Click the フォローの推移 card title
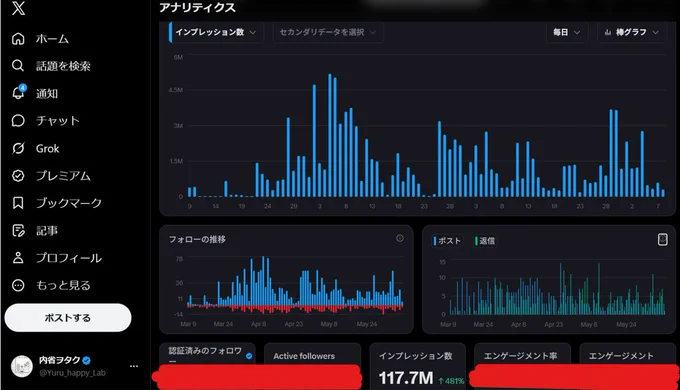Image resolution: width=680 pixels, height=390 pixels. coord(197,239)
